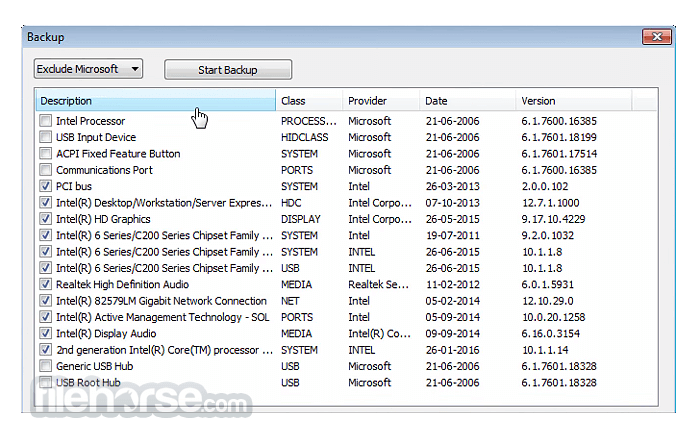The image size is (700, 448).
Task: Uncheck Intel(R) 82579LM Gigabit Network Connection checkbox
Action: (x=46, y=301)
